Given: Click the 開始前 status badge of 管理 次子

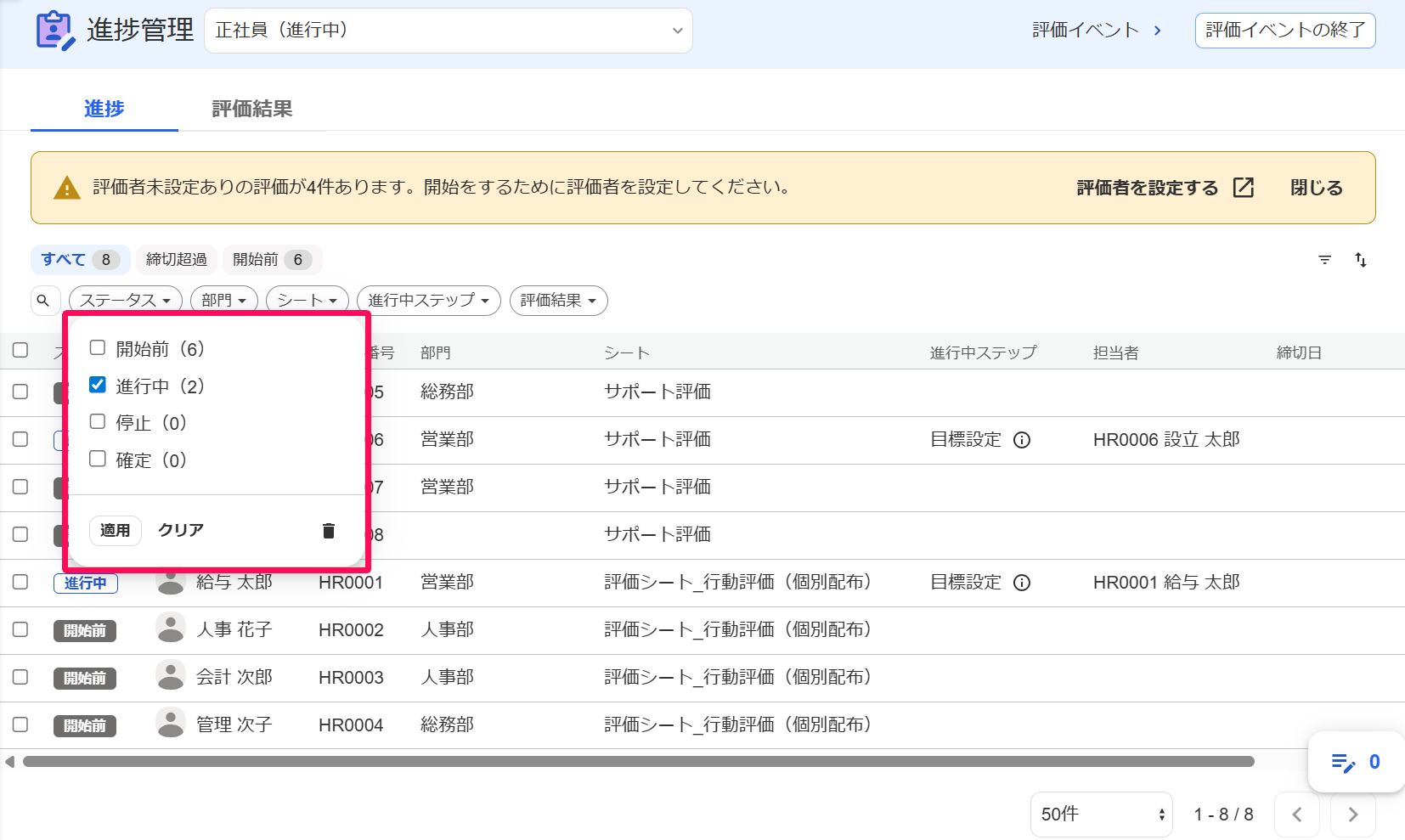Looking at the screenshot, I should coord(85,726).
